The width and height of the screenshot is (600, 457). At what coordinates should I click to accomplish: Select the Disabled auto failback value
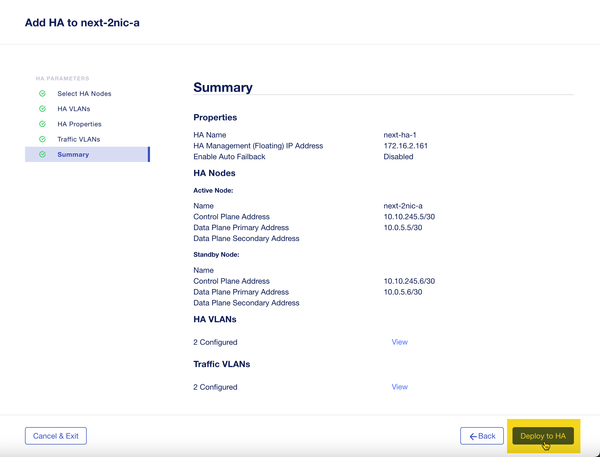(x=398, y=157)
